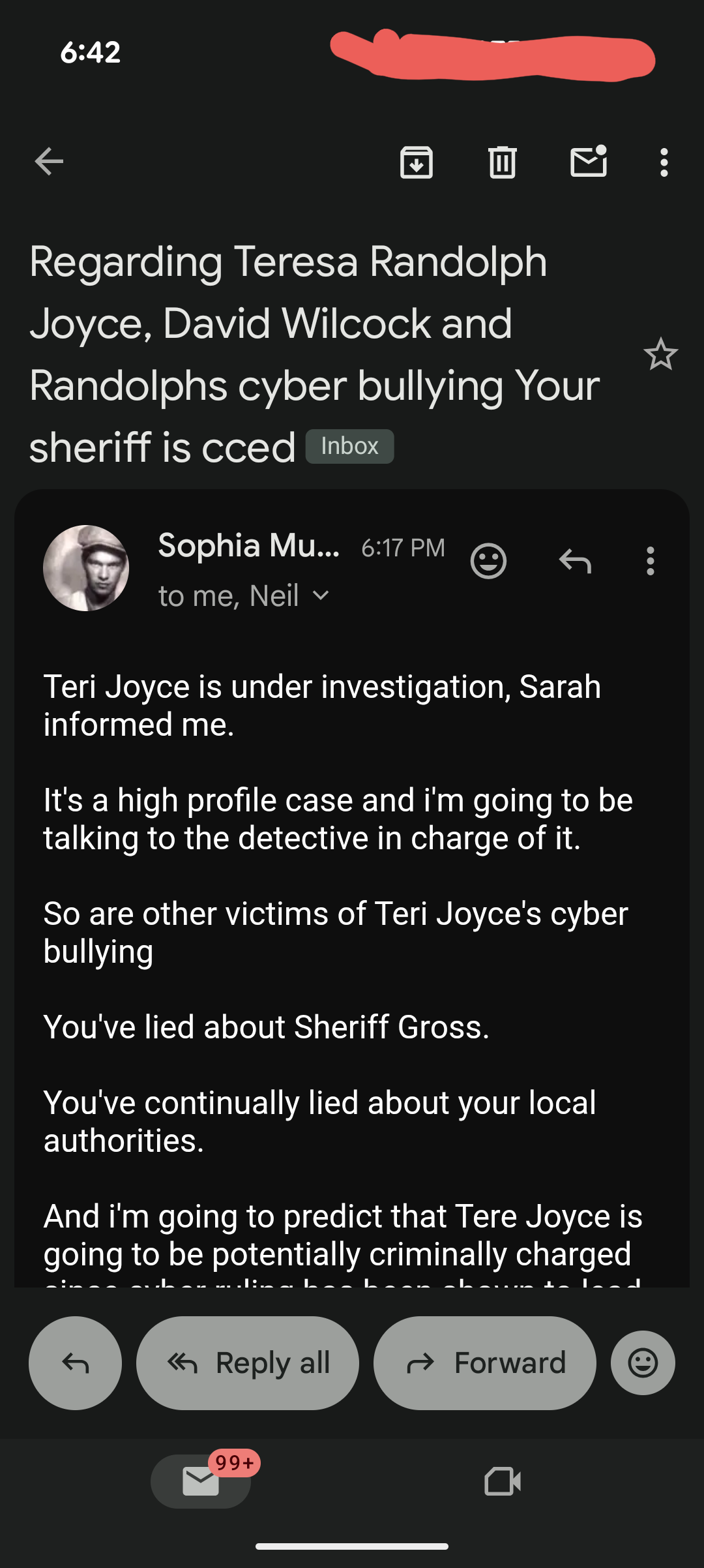Viewport: 704px width, 1568px height.
Task: Tap bottom emoji reaction button
Action: (x=643, y=1363)
